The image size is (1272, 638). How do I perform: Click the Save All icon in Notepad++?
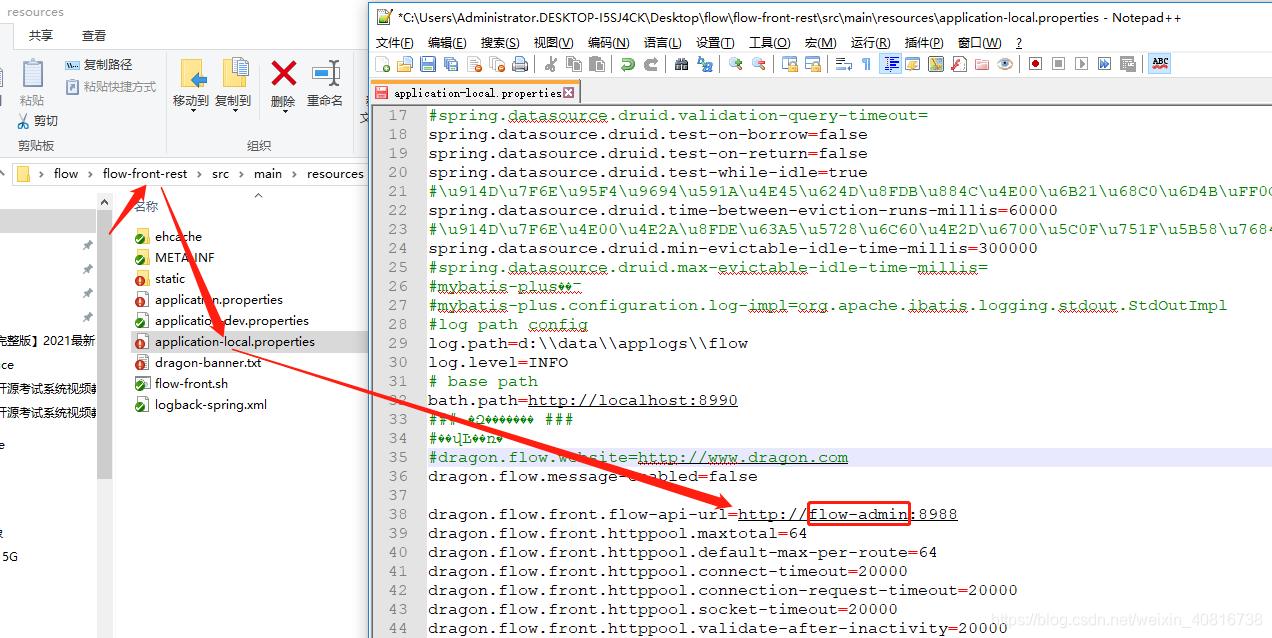(x=451, y=64)
